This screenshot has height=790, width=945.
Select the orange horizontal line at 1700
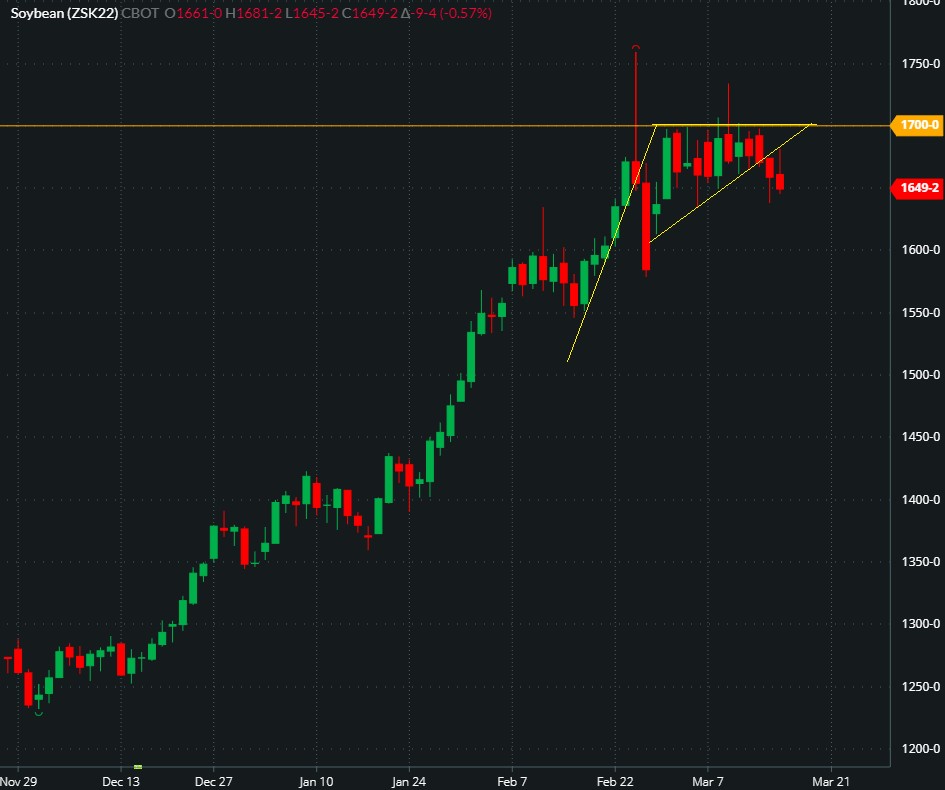click(300, 125)
